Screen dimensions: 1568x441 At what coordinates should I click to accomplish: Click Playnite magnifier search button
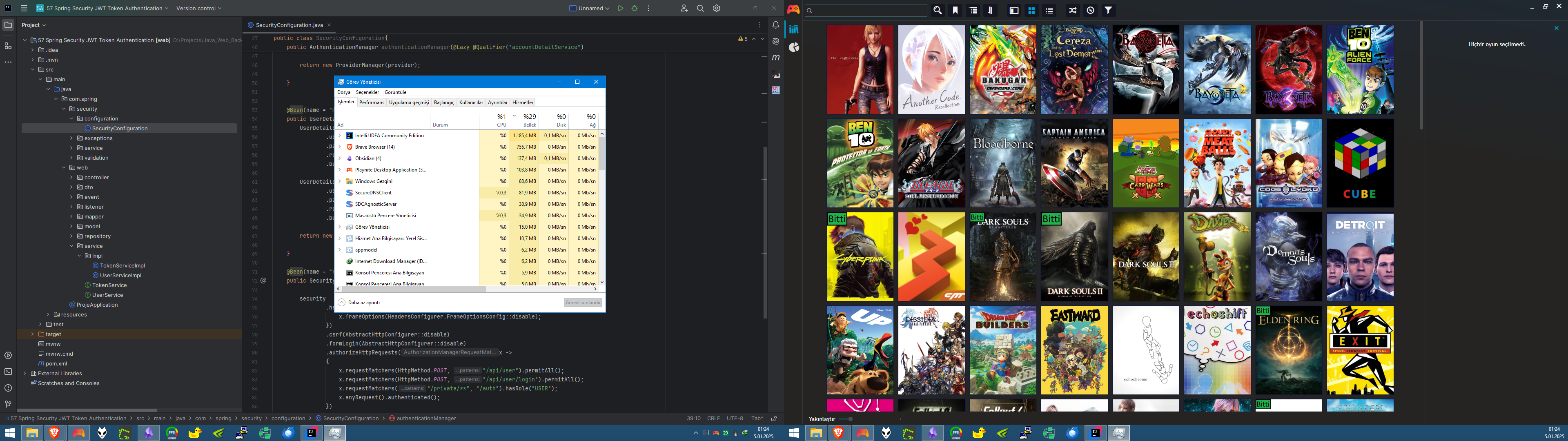pos(938,10)
